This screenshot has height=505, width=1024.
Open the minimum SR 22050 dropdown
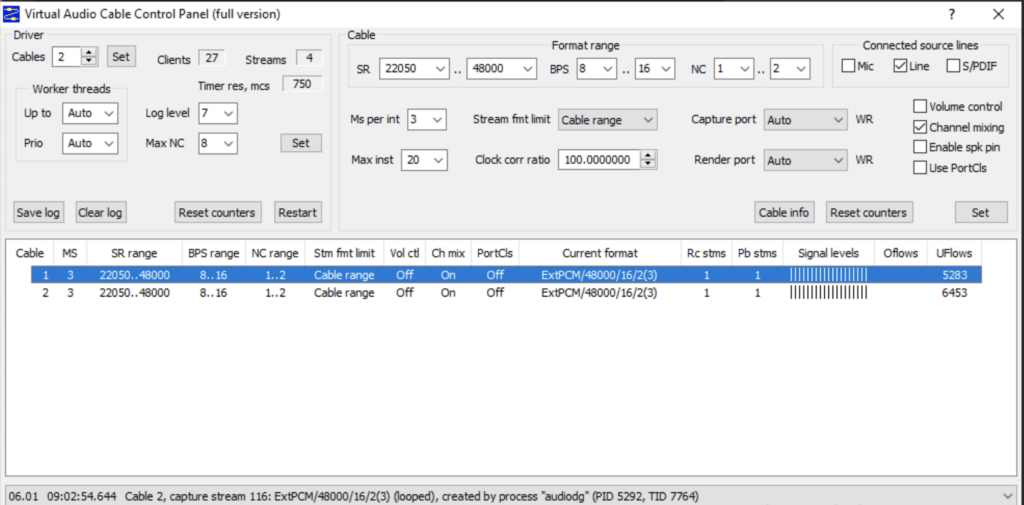414,69
